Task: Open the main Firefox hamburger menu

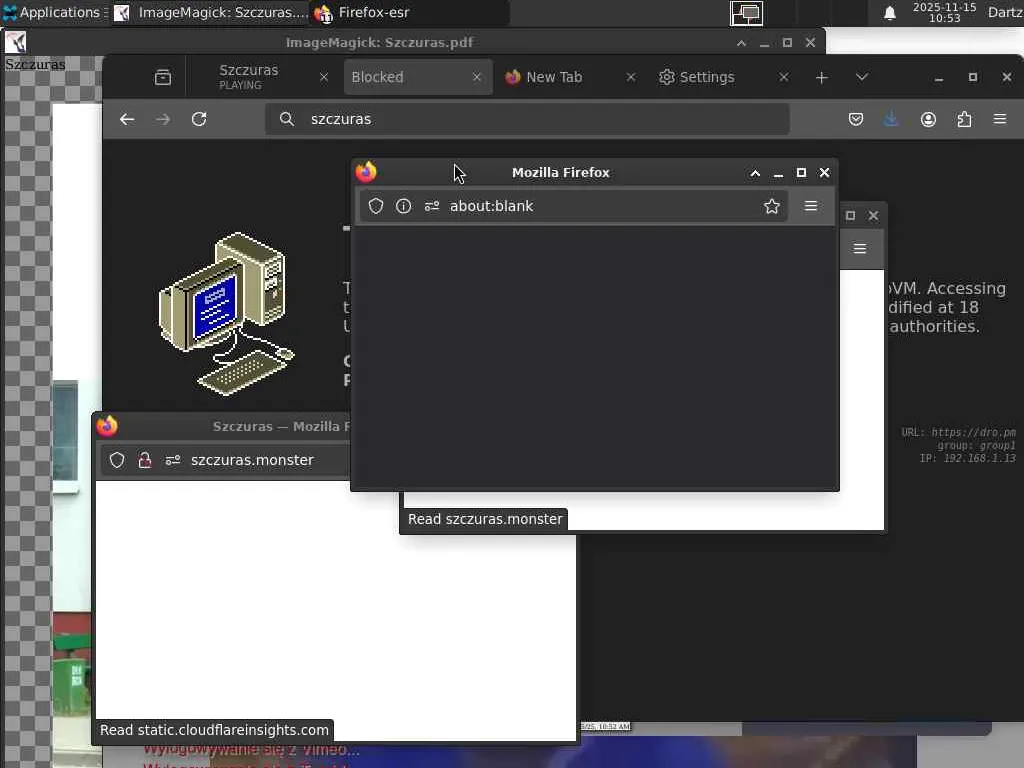Action: [x=1000, y=119]
